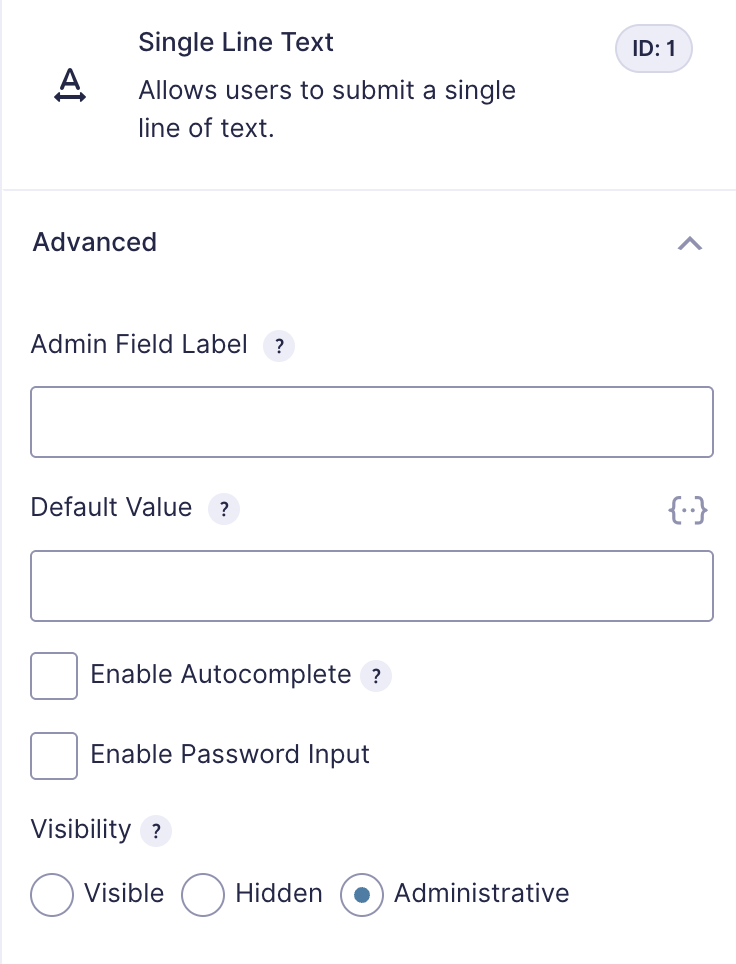This screenshot has width=736, height=964.
Task: Click the Advanced section heading
Action: pos(95,242)
